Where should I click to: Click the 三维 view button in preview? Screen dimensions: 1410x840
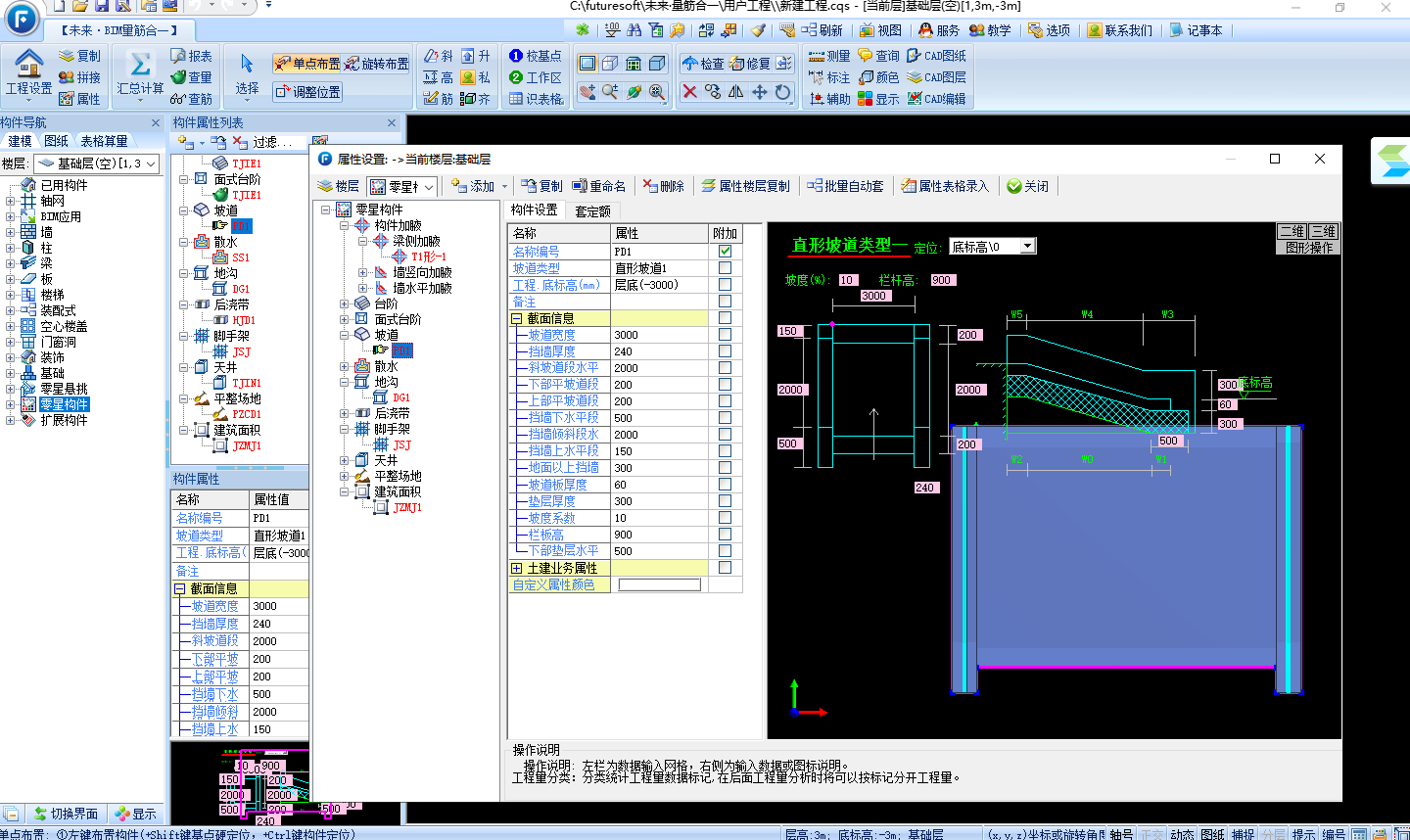point(1323,231)
